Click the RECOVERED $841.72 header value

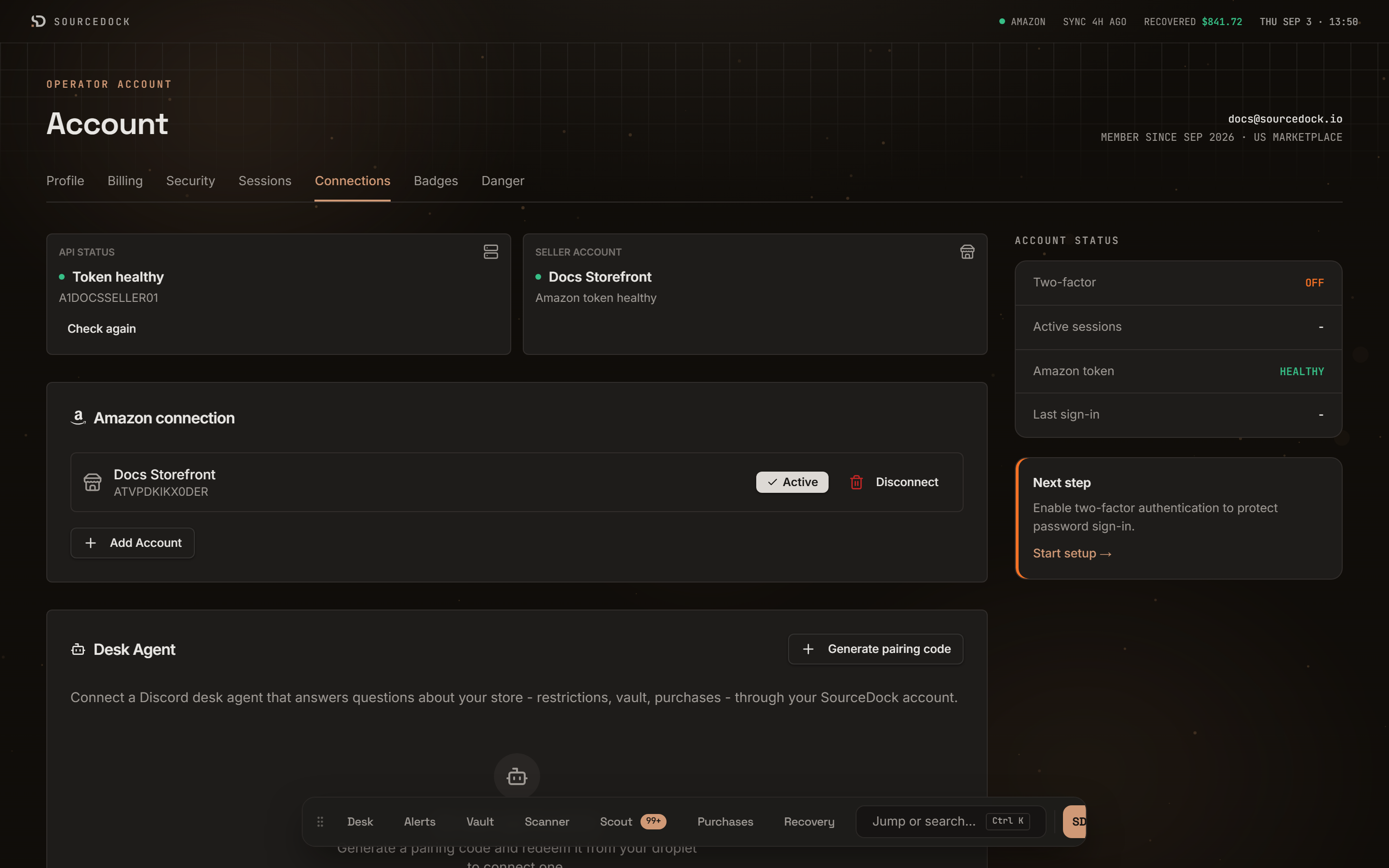[1193, 21]
